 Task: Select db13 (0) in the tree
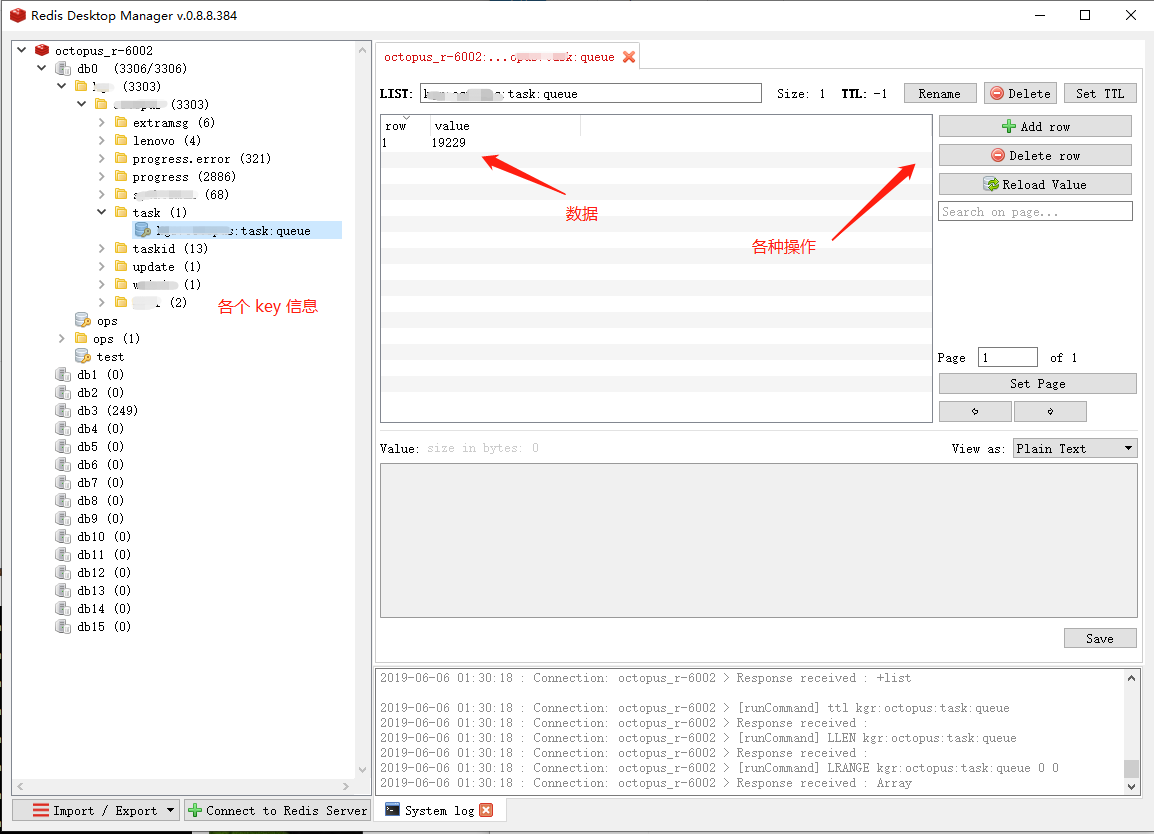104,590
